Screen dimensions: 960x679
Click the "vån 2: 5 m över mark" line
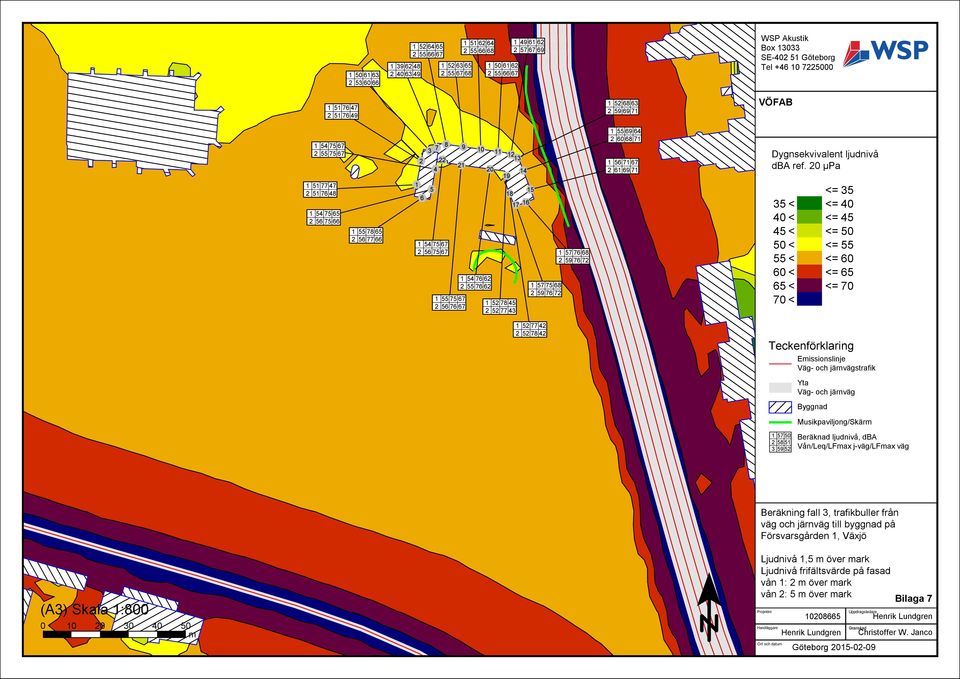(x=806, y=594)
